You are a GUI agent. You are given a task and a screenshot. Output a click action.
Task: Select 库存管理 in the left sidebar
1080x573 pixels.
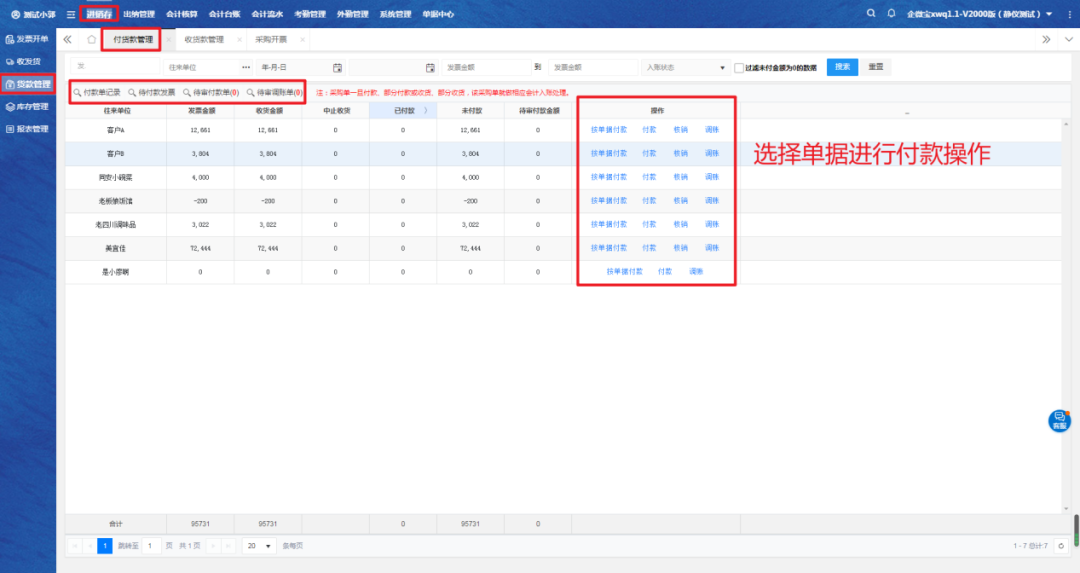point(28,106)
